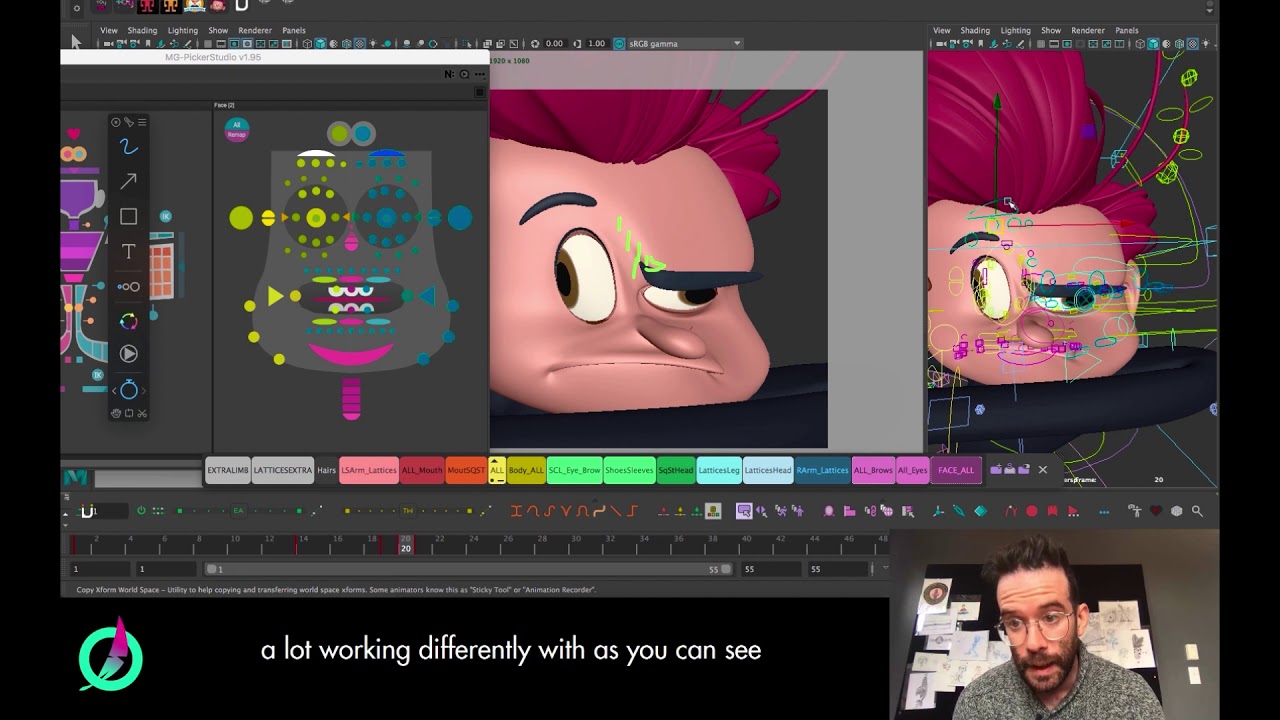Open Shading menu in left viewport panel
Image resolution: width=1280 pixels, height=720 pixels.
tap(142, 30)
